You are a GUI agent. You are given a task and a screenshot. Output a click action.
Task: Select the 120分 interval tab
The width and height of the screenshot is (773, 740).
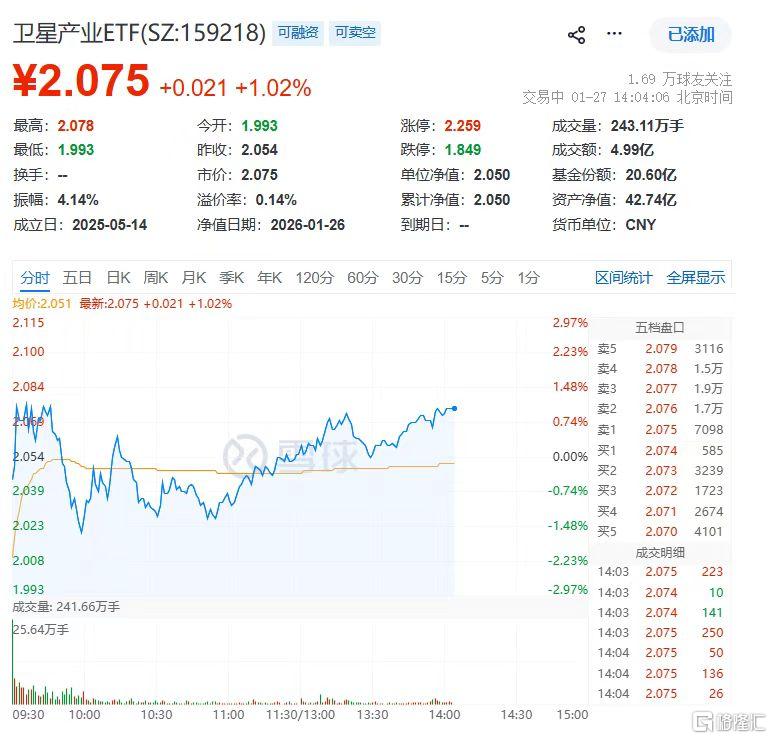tap(315, 278)
